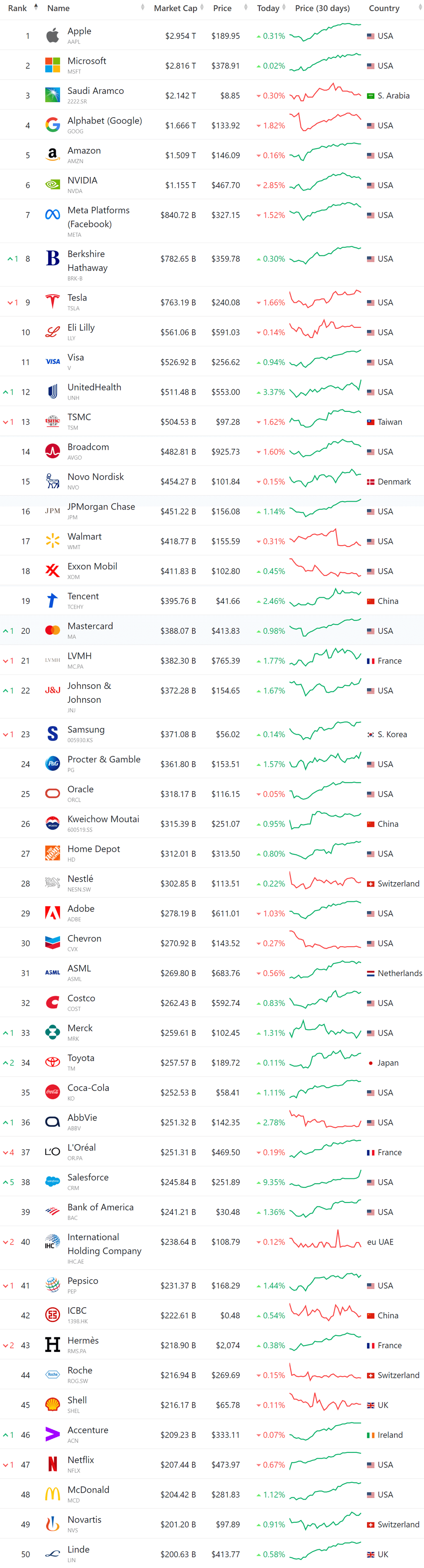The width and height of the screenshot is (424, 1568).
Task: Sort by Market Cap column header
Action: coord(176,8)
